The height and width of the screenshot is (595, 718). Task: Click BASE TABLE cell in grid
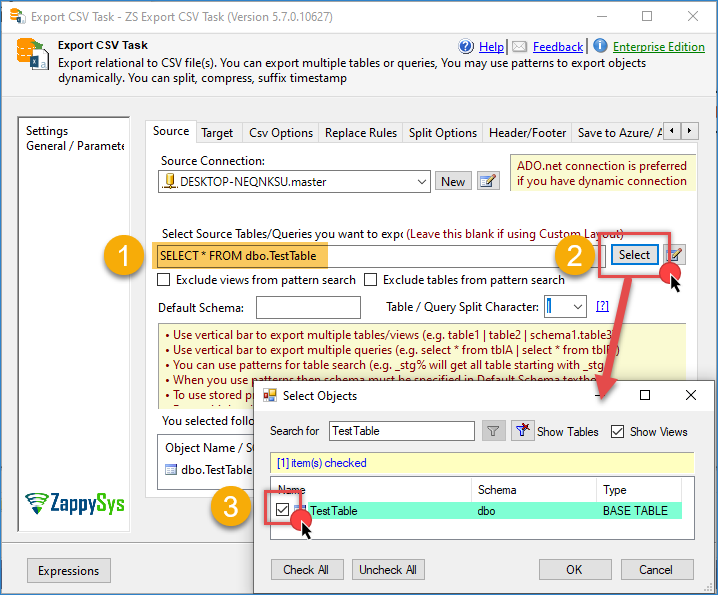[x=635, y=510]
